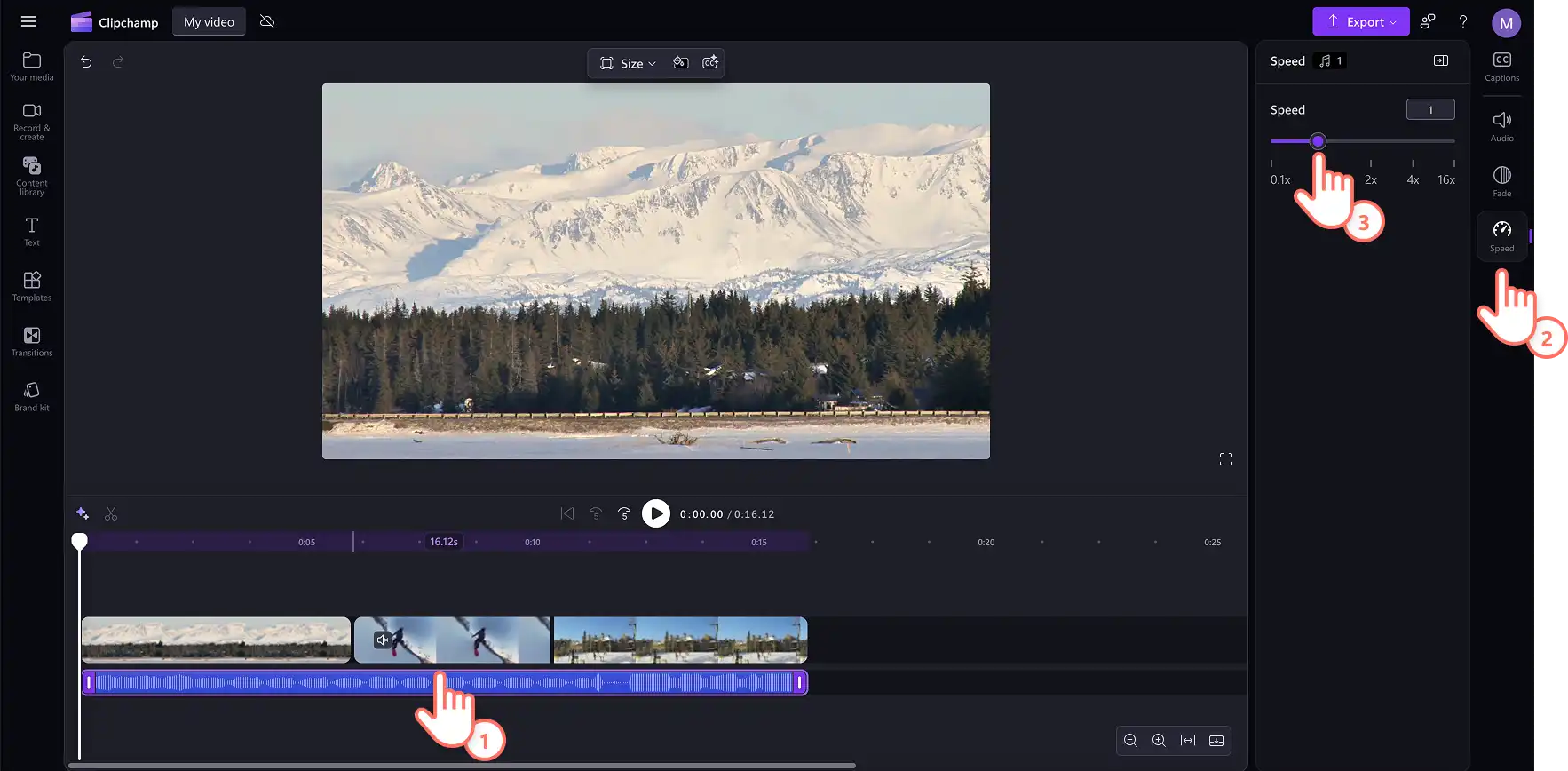This screenshot has width=1568, height=771.
Task: Click the AI sparkle timeline tool
Action: (x=83, y=513)
